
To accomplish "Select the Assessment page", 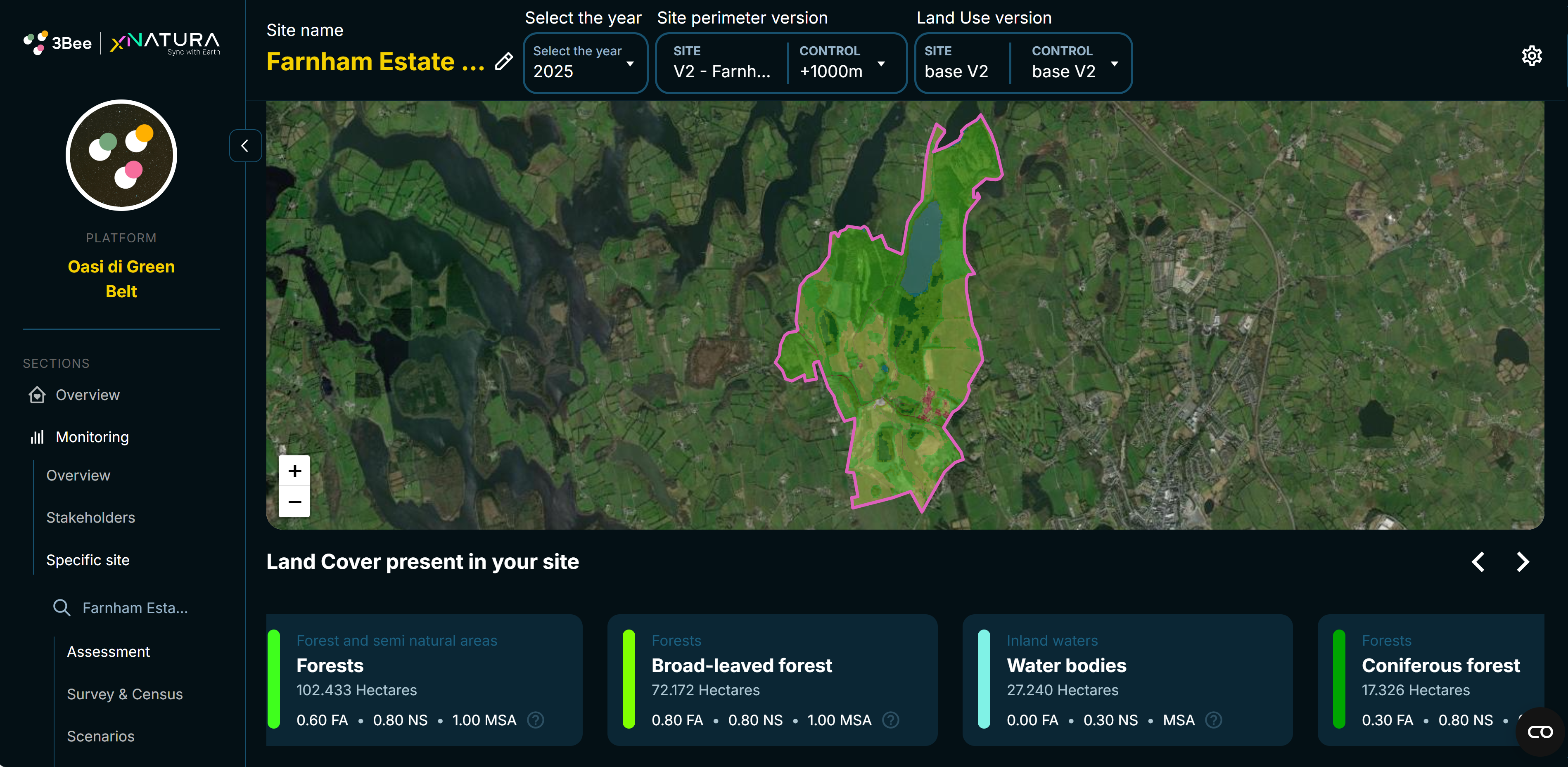I will (108, 651).
